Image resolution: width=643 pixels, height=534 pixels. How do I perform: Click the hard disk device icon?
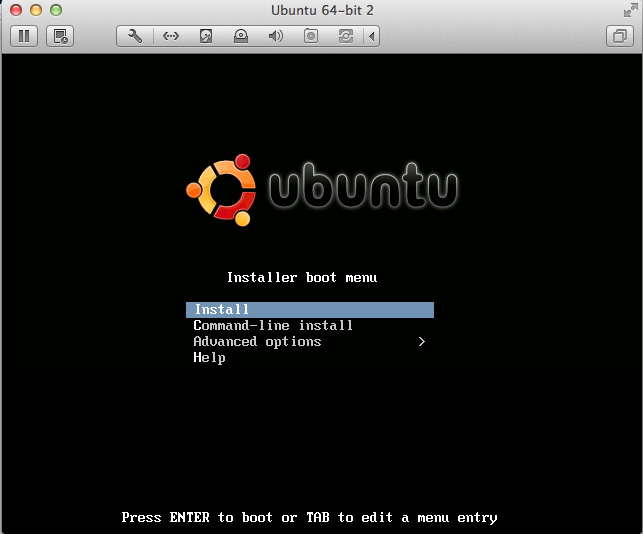[x=206, y=36]
